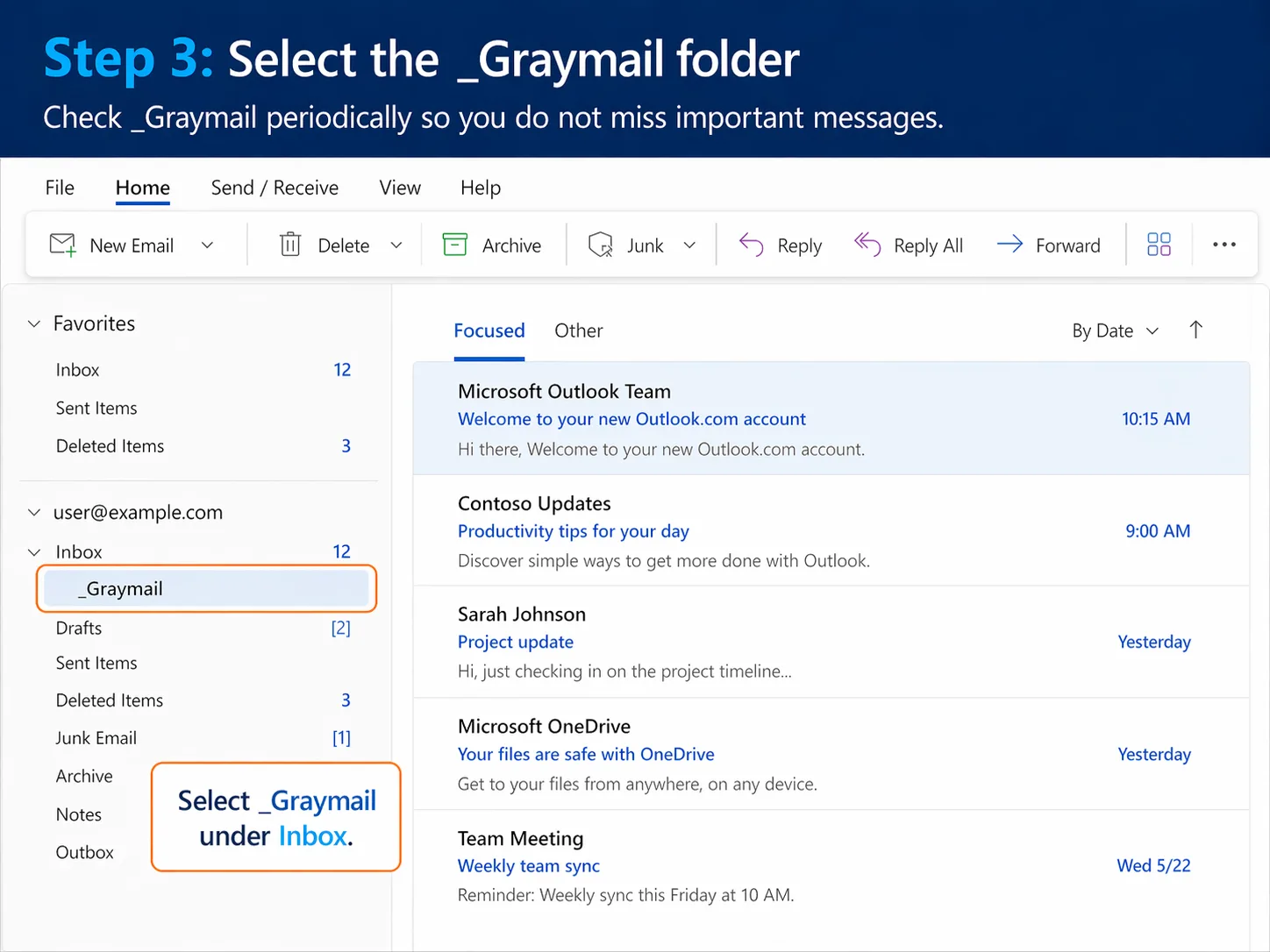Open the Outbox folder
1270x952 pixels.
click(85, 853)
